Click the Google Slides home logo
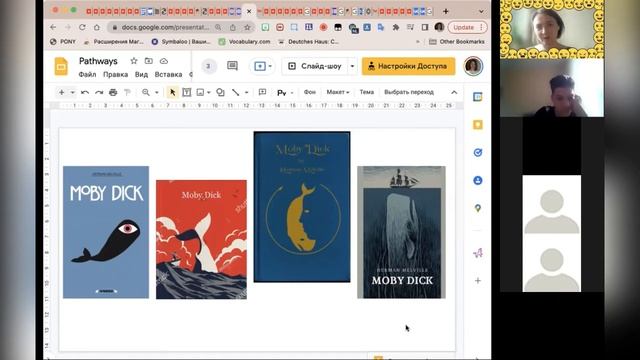 (x=61, y=67)
